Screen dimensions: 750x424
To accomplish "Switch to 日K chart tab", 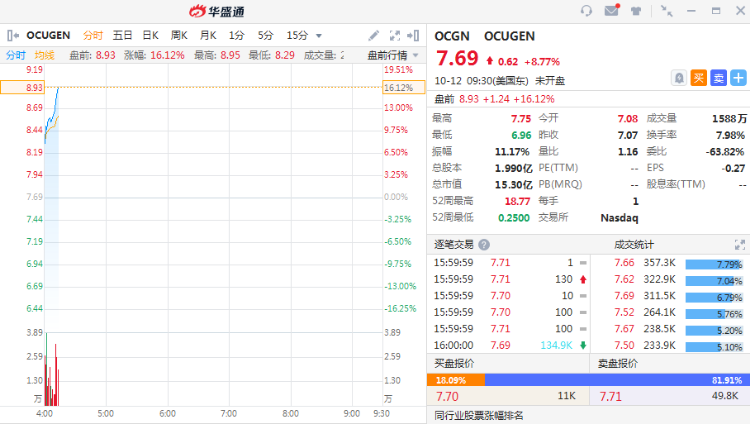I will [151, 35].
